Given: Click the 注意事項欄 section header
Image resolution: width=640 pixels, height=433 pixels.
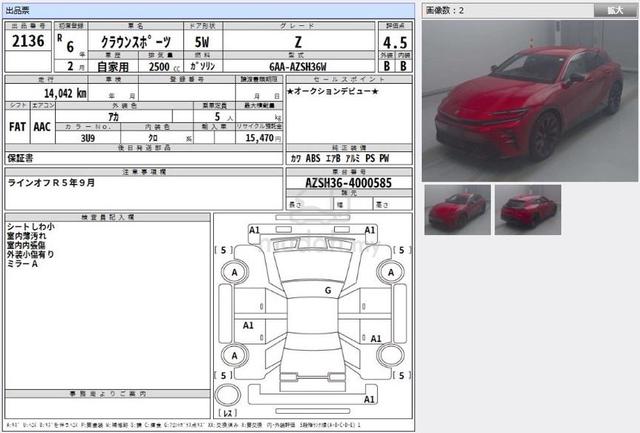Looking at the screenshot, I should [144, 172].
